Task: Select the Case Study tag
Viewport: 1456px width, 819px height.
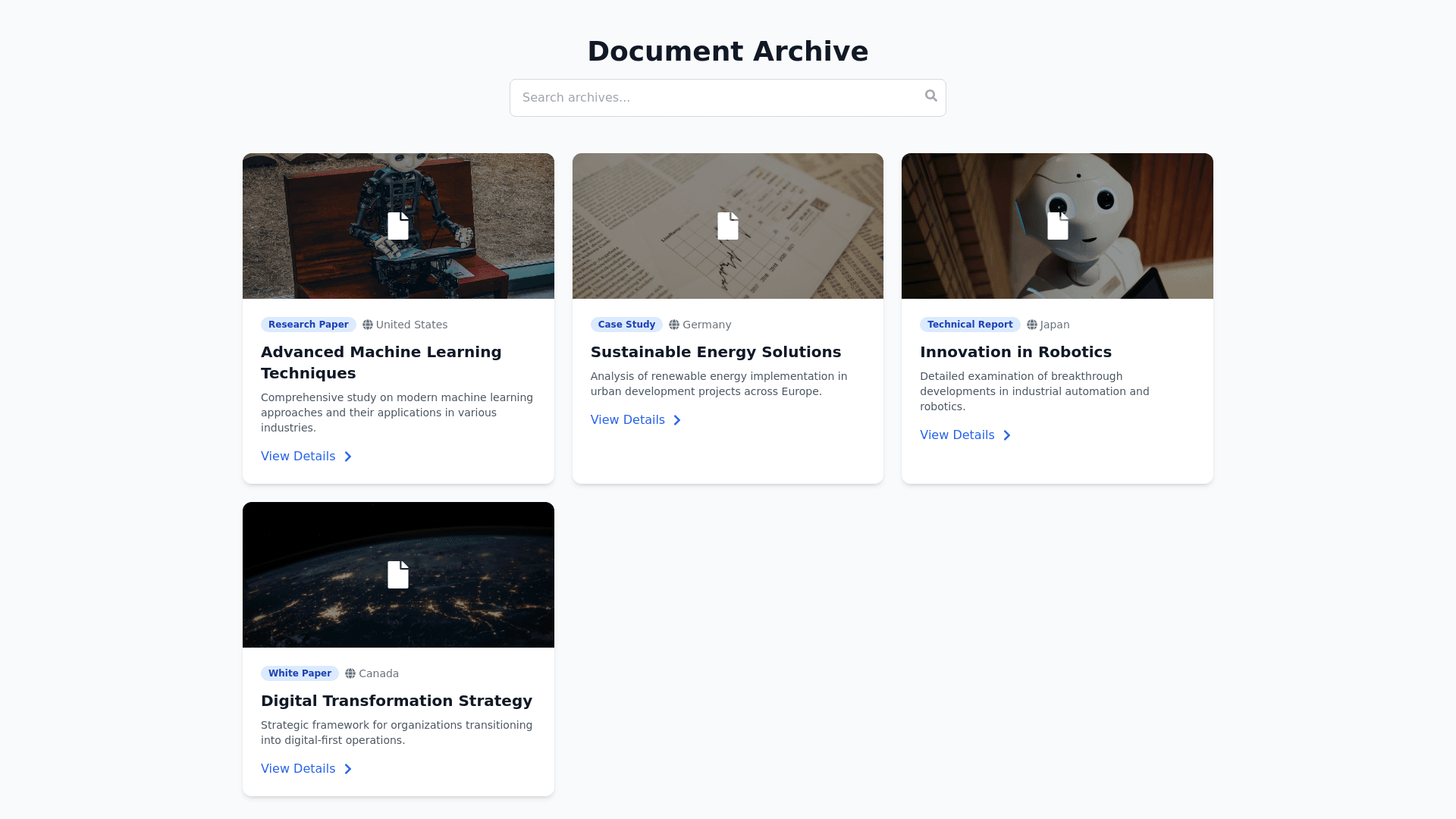Action: click(626, 325)
